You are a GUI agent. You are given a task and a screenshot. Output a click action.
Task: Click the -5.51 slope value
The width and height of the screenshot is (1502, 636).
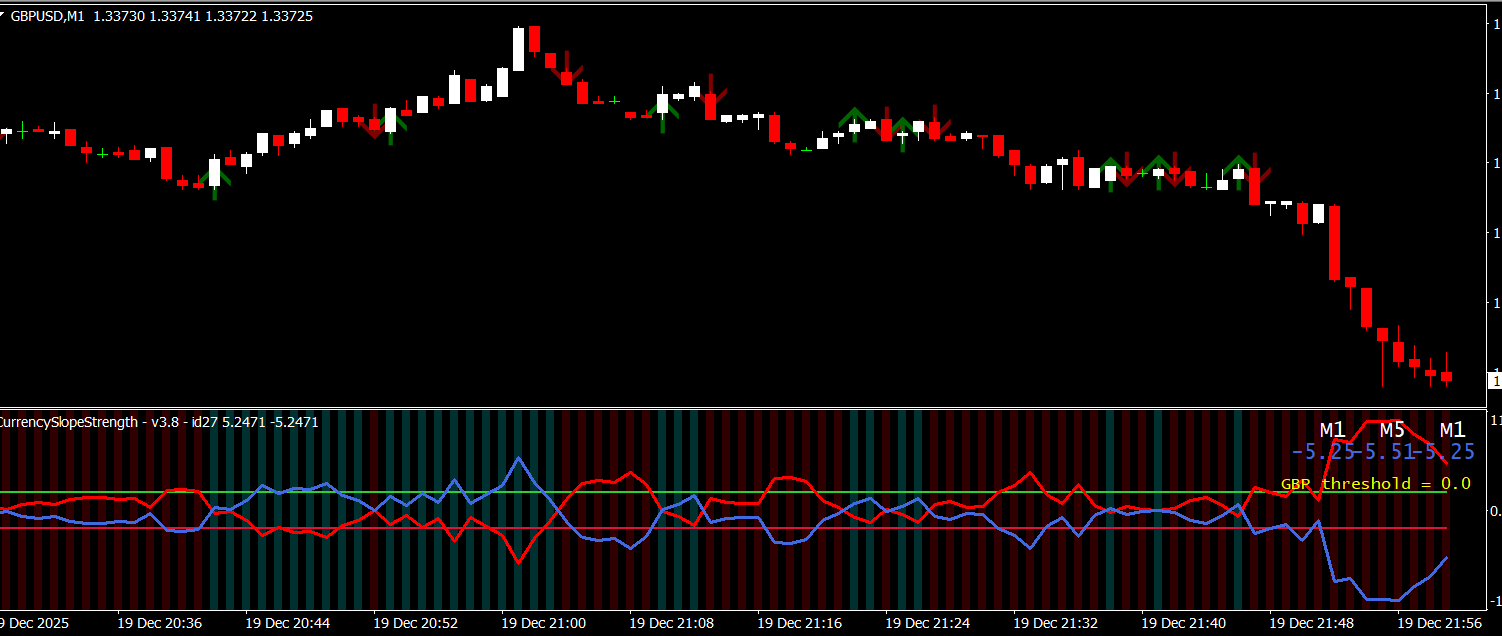(x=1385, y=452)
